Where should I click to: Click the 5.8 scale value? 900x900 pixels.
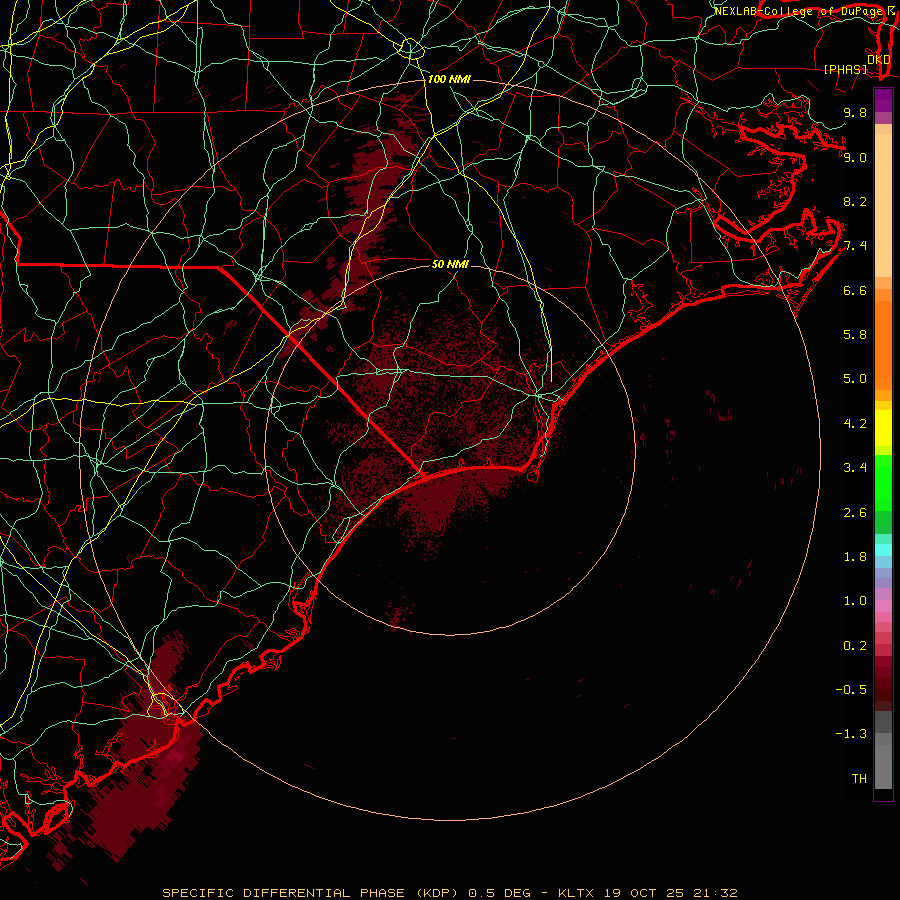click(x=855, y=335)
